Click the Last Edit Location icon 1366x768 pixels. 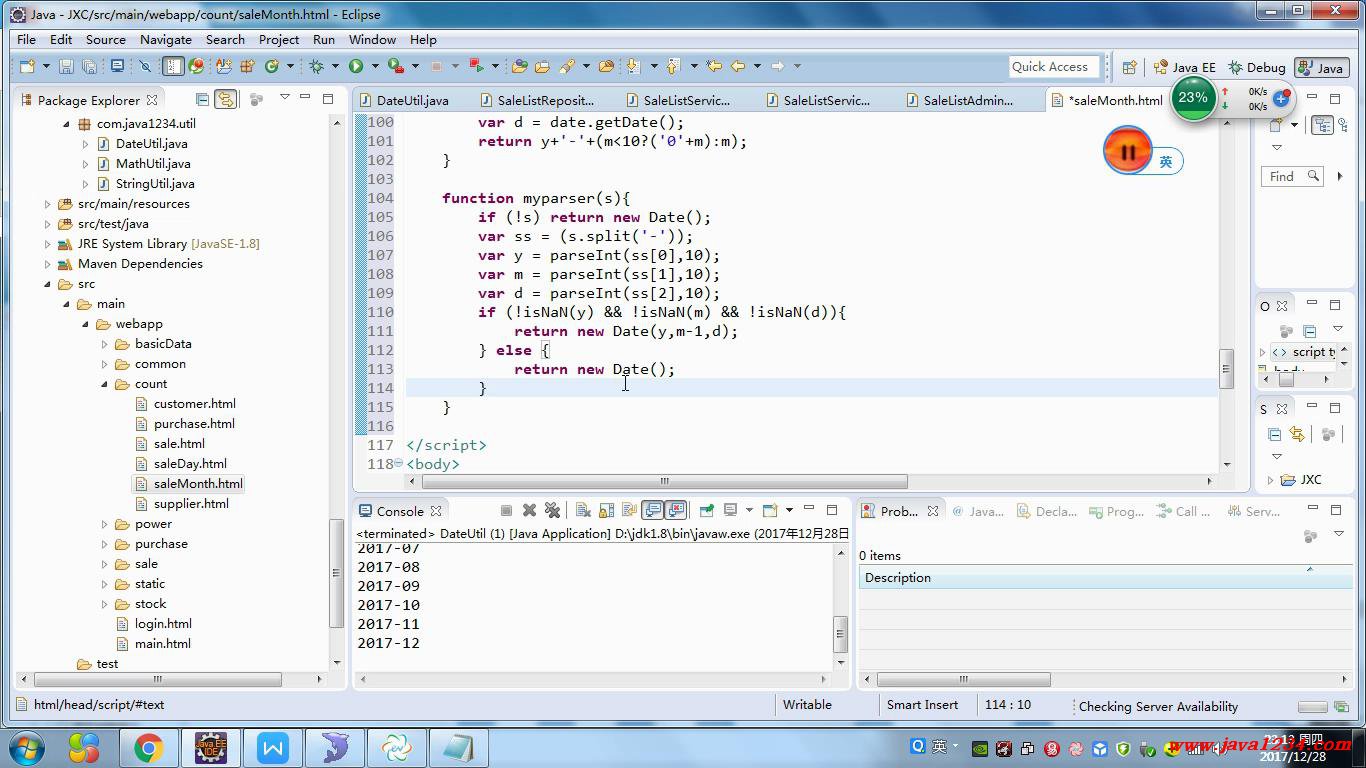pyautogui.click(x=714, y=66)
